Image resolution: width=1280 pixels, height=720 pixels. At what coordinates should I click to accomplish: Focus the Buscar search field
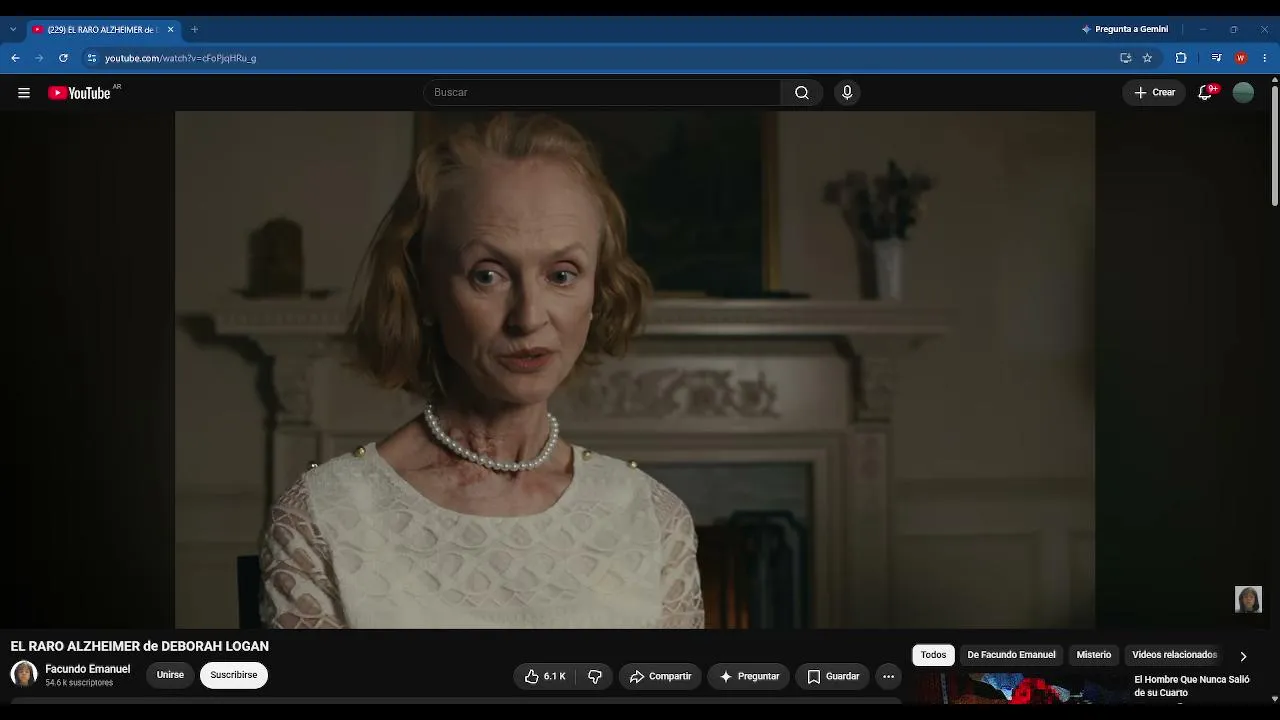(603, 93)
